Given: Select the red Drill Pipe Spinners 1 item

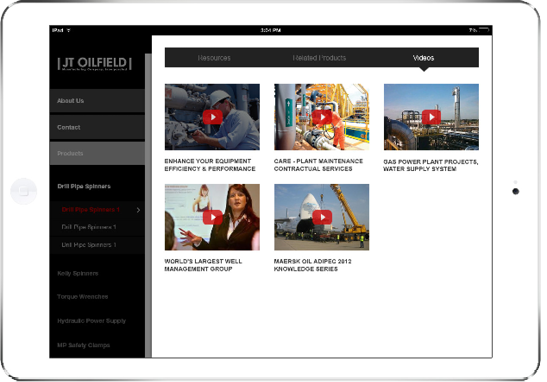Looking at the screenshot, I should [x=91, y=210].
